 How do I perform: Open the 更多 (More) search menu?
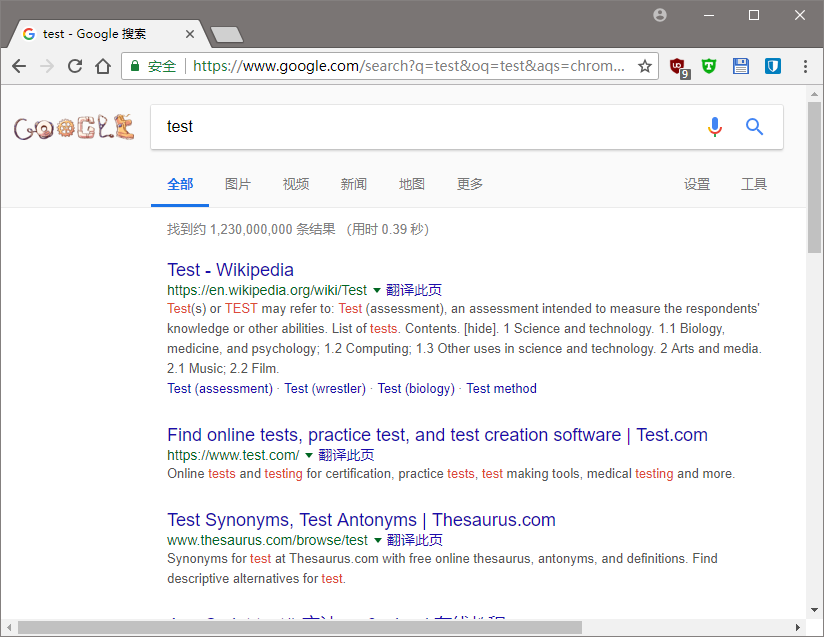(470, 184)
